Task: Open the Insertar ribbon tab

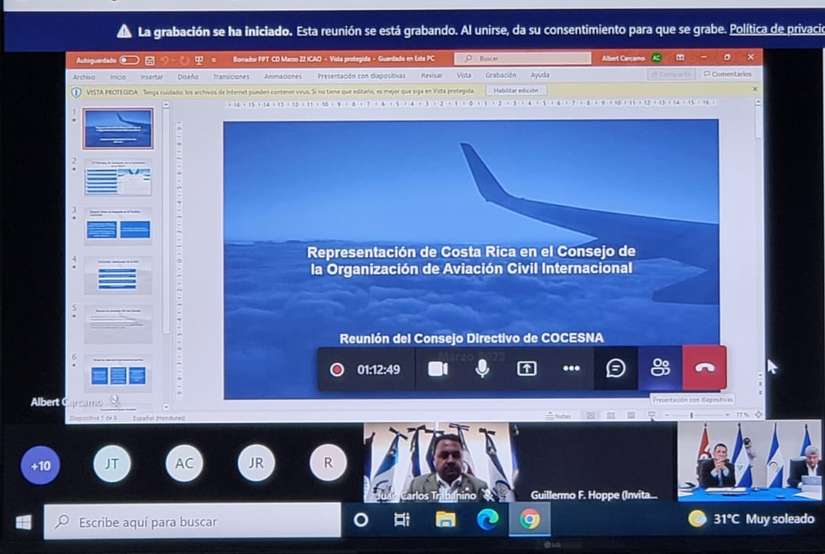Action: pos(152,77)
